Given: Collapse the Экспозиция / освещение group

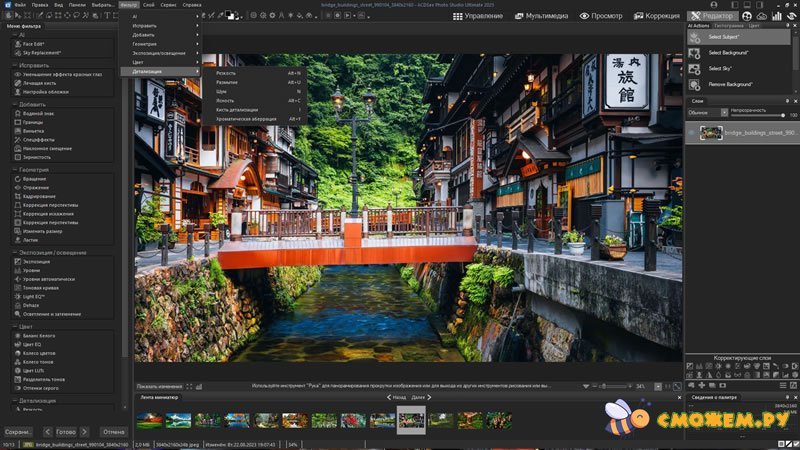Looking at the screenshot, I should 14,252.
